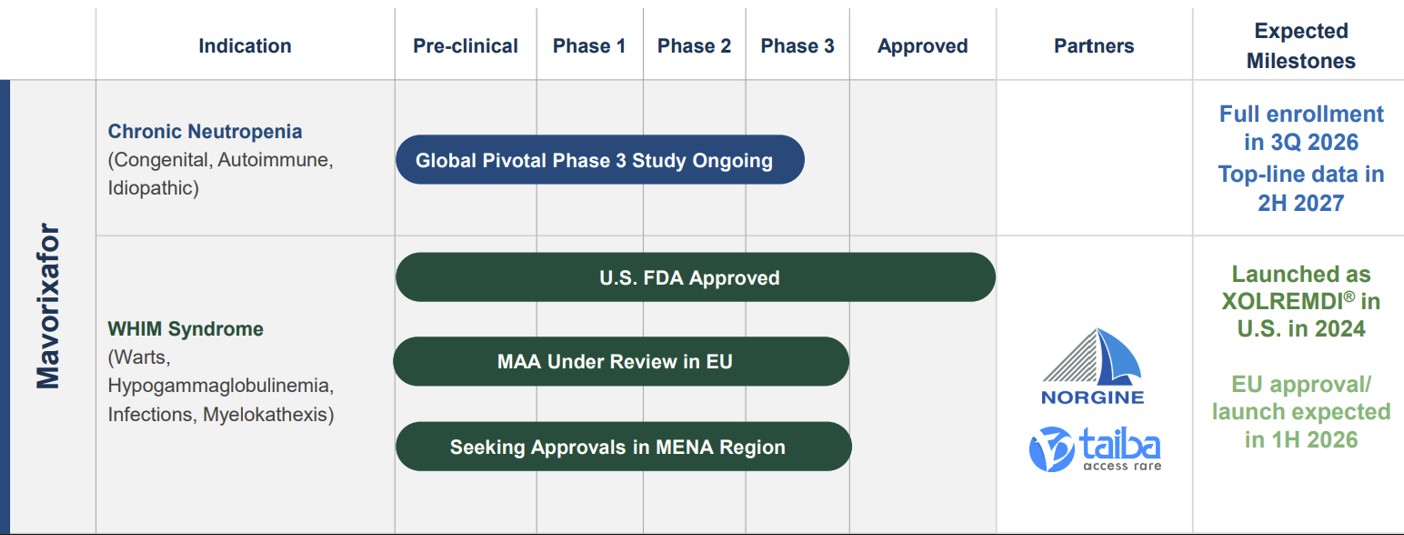
Task: Select the EU approval/launch expected text
Action: (1300, 412)
